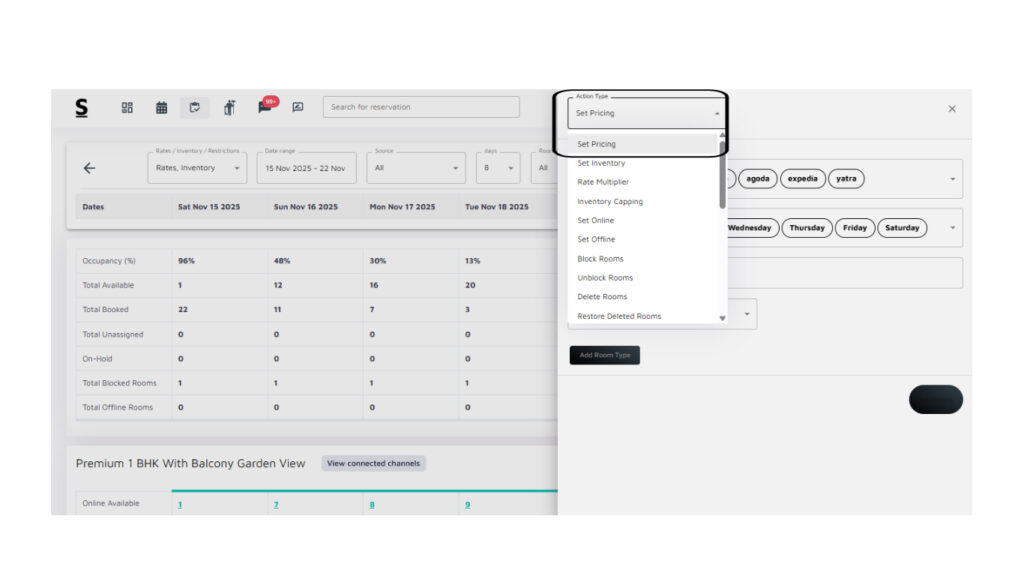The image size is (1024, 576).
Task: Open the Source dropdown set to All
Action: (x=415, y=168)
